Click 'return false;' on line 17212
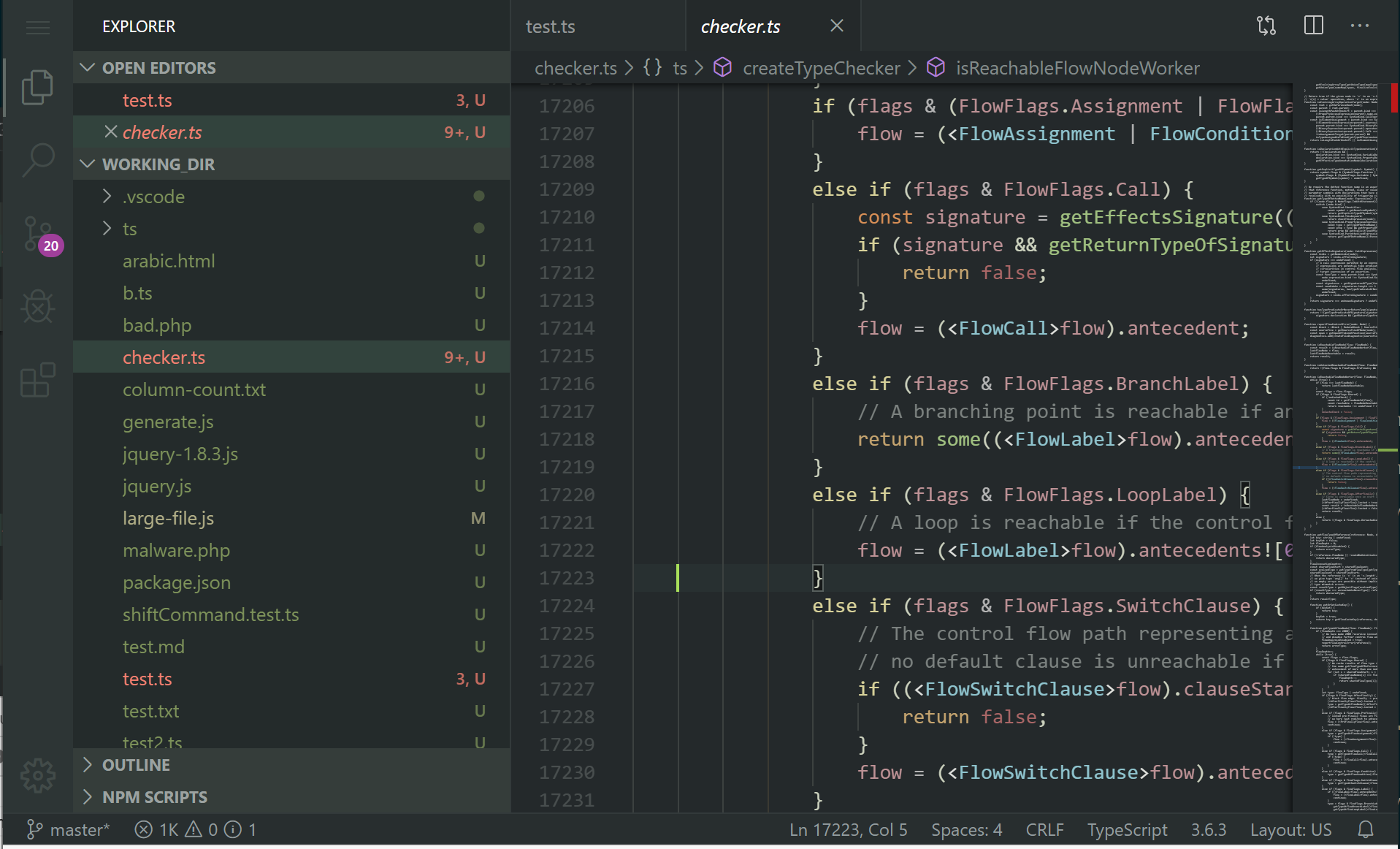This screenshot has height=849, width=1400. [x=974, y=273]
